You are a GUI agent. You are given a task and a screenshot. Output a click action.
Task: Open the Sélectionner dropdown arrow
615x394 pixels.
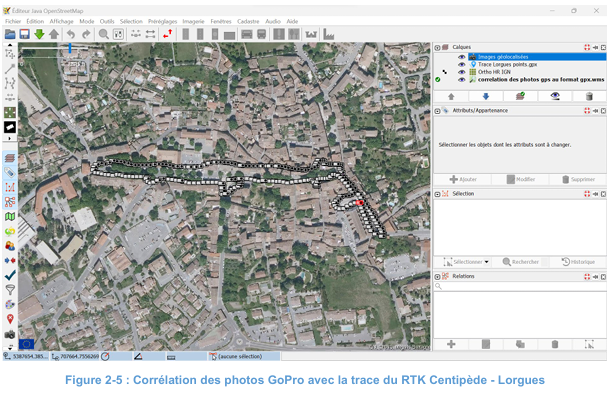coord(487,262)
